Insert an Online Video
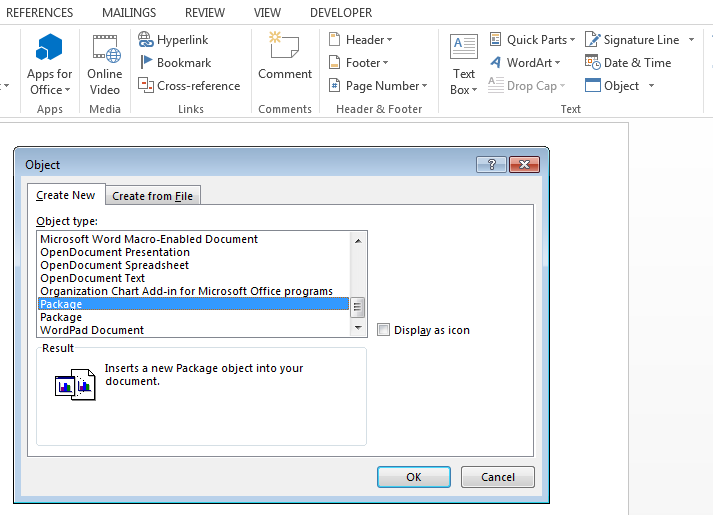The width and height of the screenshot is (713, 515). click(105, 64)
